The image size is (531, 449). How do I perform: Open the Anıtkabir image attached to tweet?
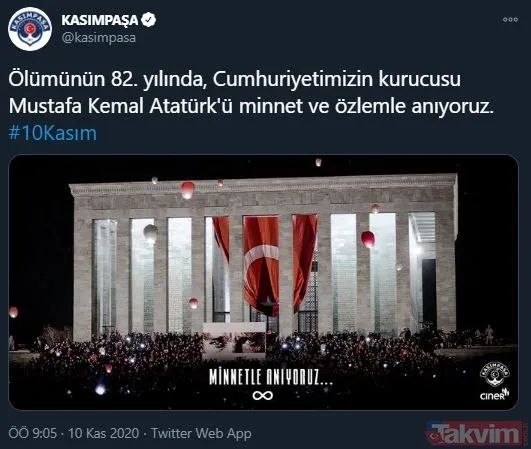click(x=263, y=282)
